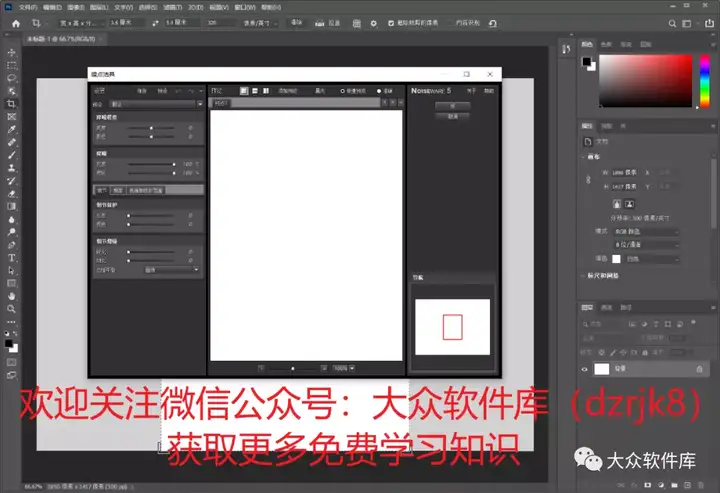The height and width of the screenshot is (493, 720).
Task: Select the Brush tool
Action: pyautogui.click(x=11, y=155)
